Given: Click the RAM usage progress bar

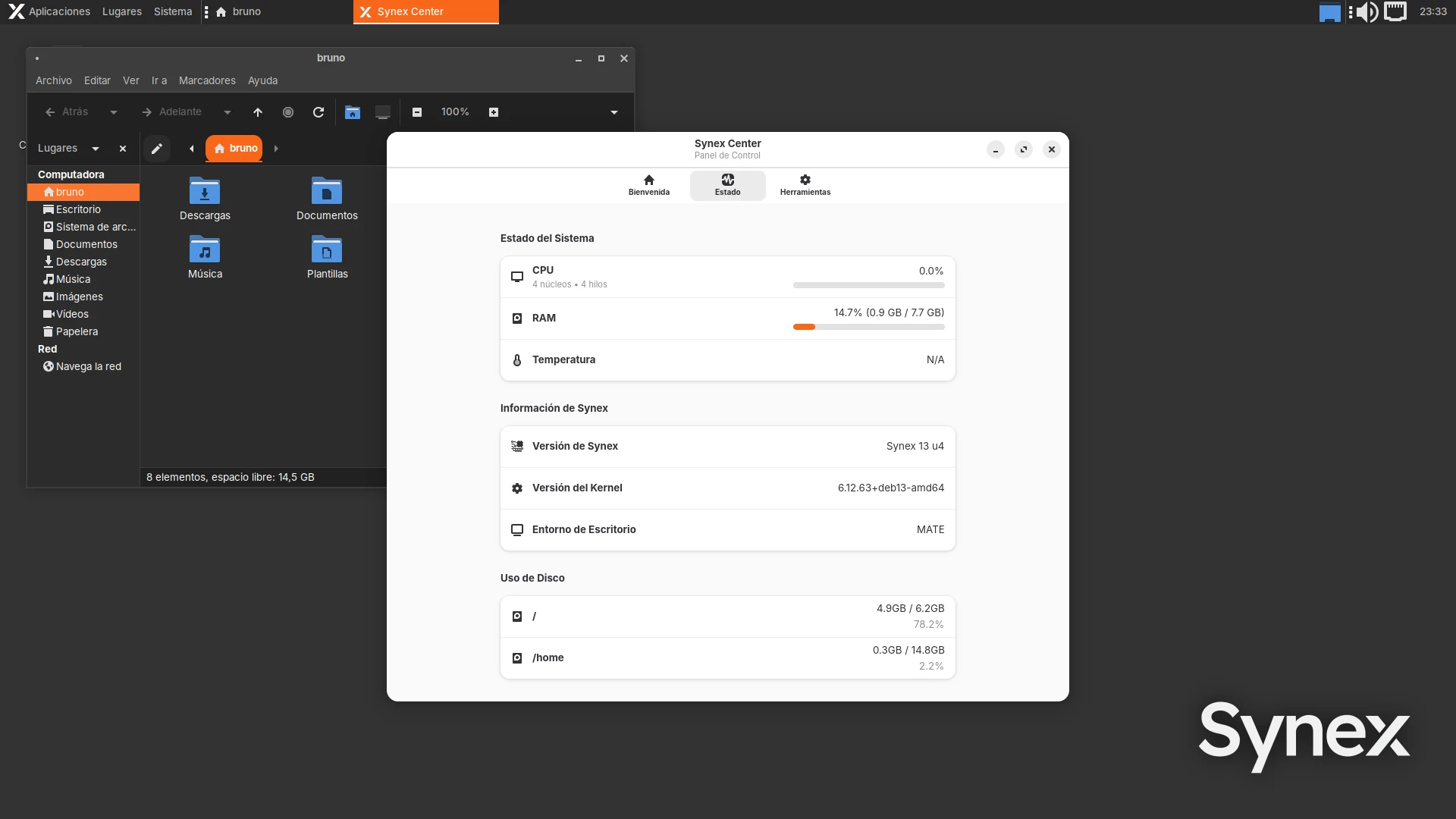Looking at the screenshot, I should click(868, 327).
